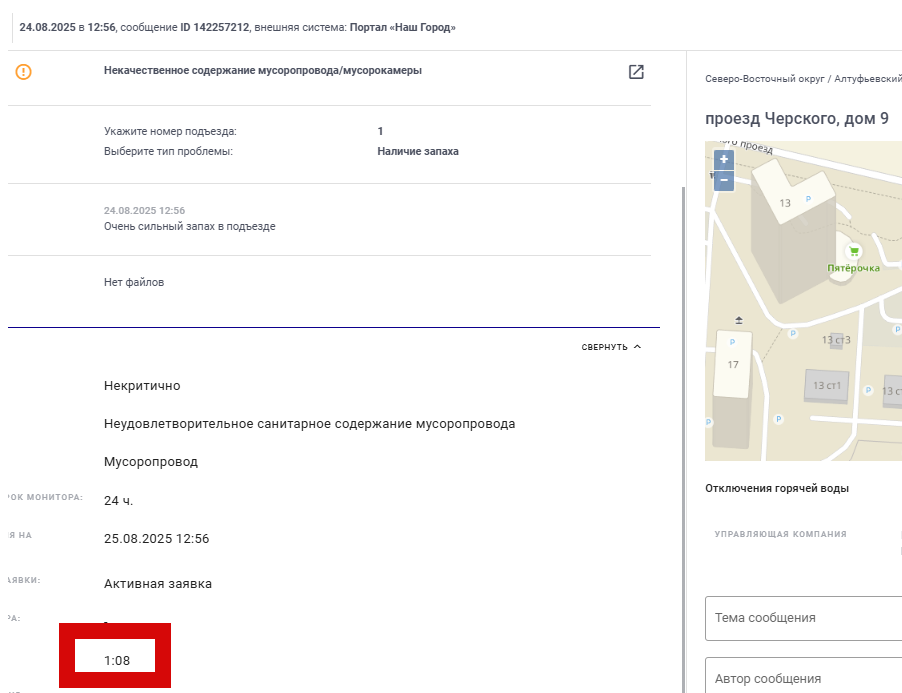The image size is (902, 693).
Task: Click building 13 ст1 on the map
Action: click(827, 385)
